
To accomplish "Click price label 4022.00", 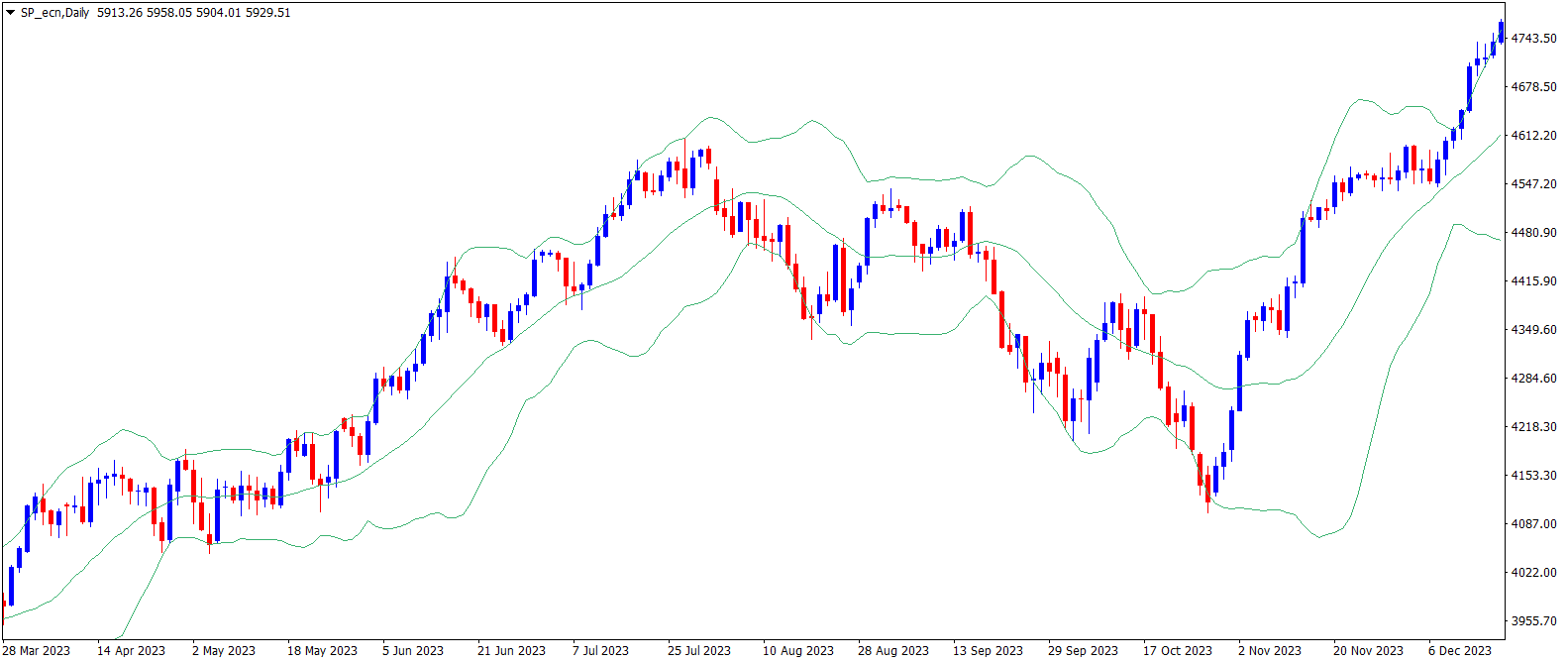I will coord(1533,572).
